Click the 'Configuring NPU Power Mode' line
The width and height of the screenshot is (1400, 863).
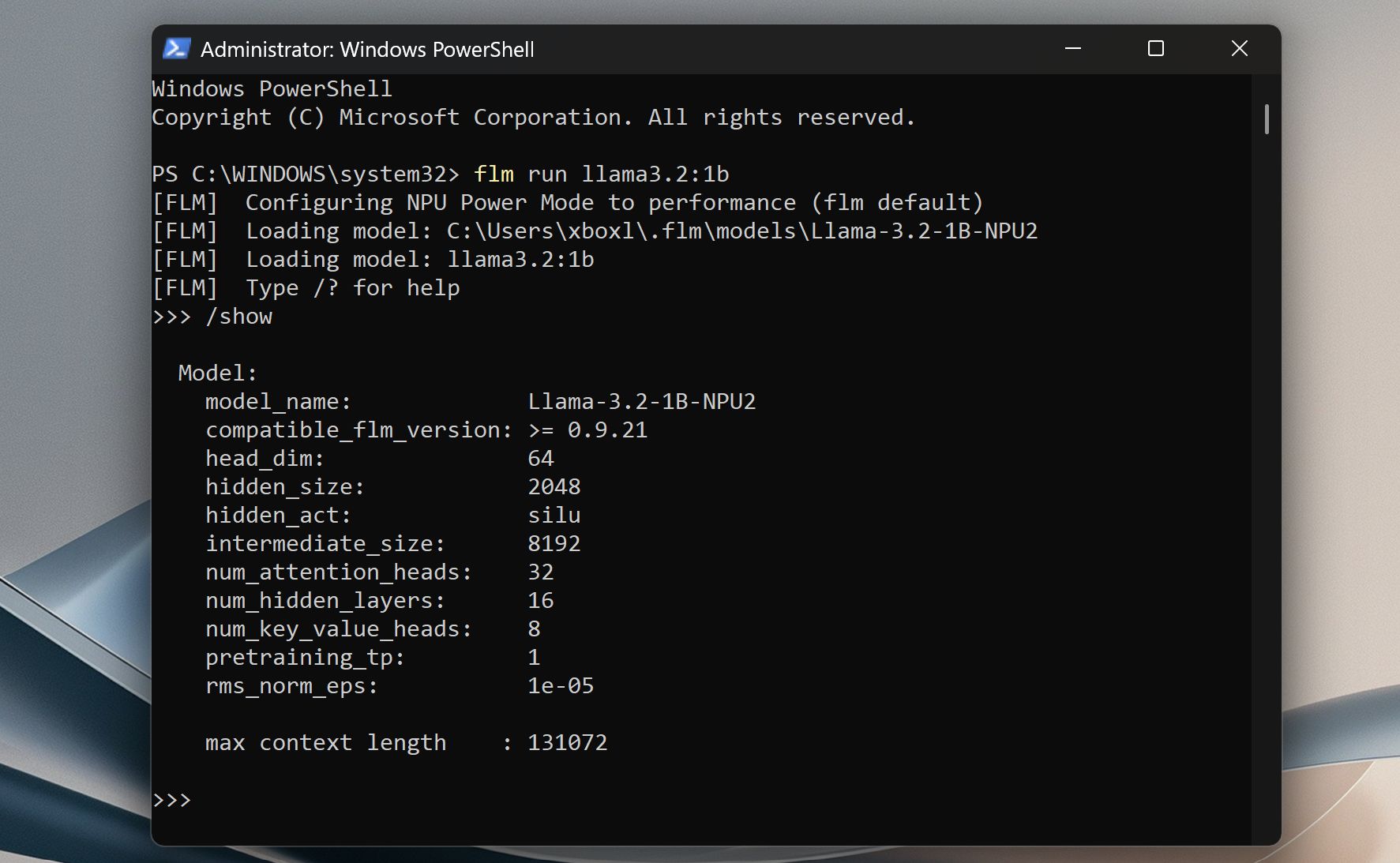pyautogui.click(x=568, y=203)
